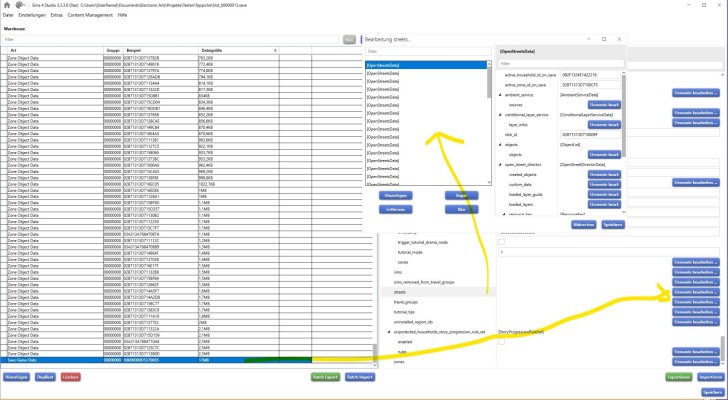This screenshot has width=728, height=400.
Task: Click the Gruppe column header
Action: tap(113, 50)
